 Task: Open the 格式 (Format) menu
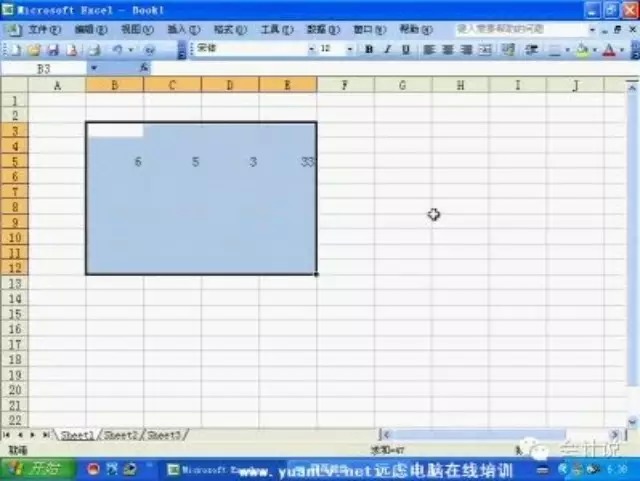tap(230, 29)
